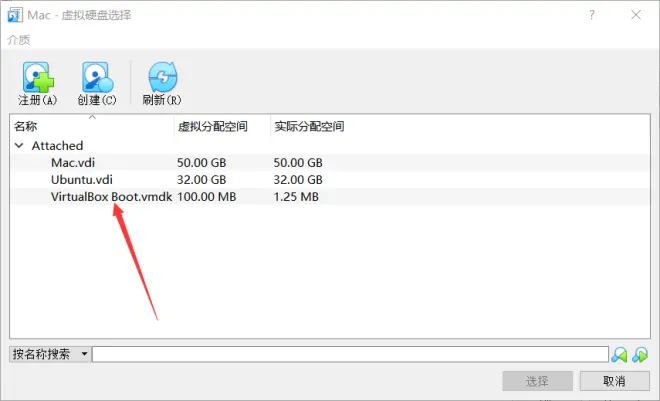This screenshot has height=401, width=660.
Task: Sort by 实际分配空间 column header
Action: 309,126
